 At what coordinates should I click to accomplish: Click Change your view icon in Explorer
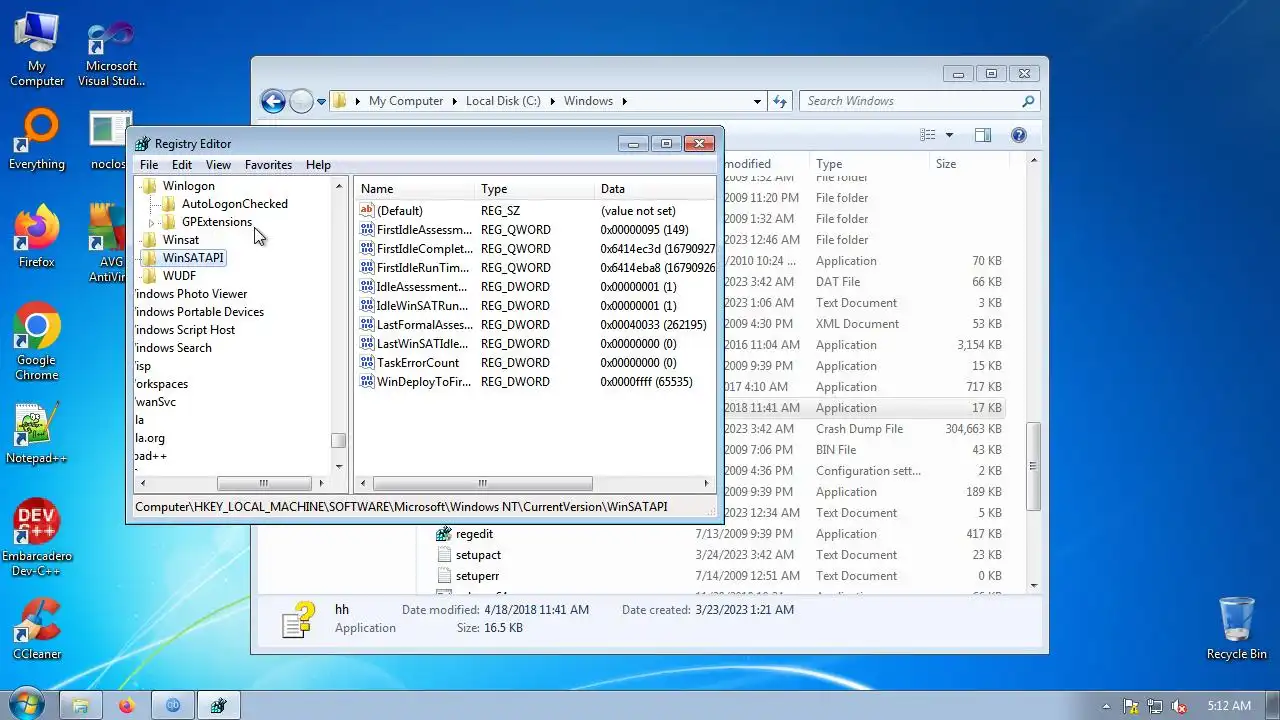[928, 135]
